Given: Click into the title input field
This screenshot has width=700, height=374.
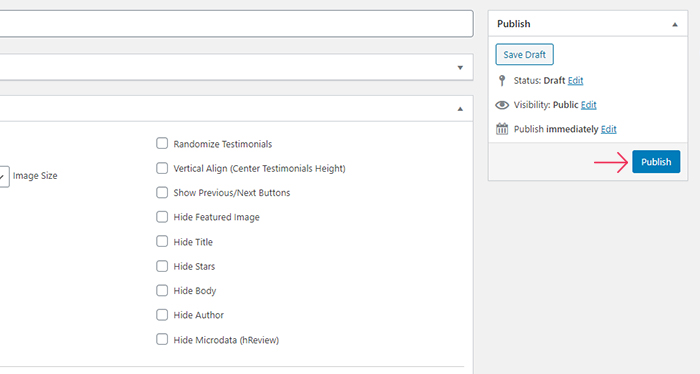Looking at the screenshot, I should pos(236,24).
